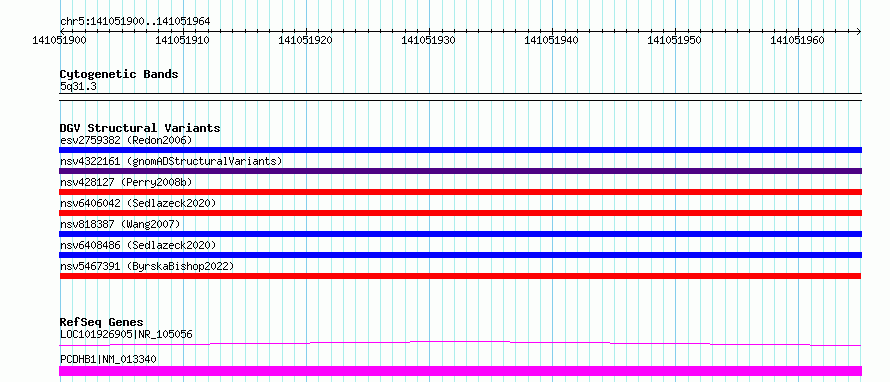Image resolution: width=890 pixels, height=382 pixels.
Task: Open the LOC101926905|NR_105056 gene label
Action: click(x=126, y=334)
